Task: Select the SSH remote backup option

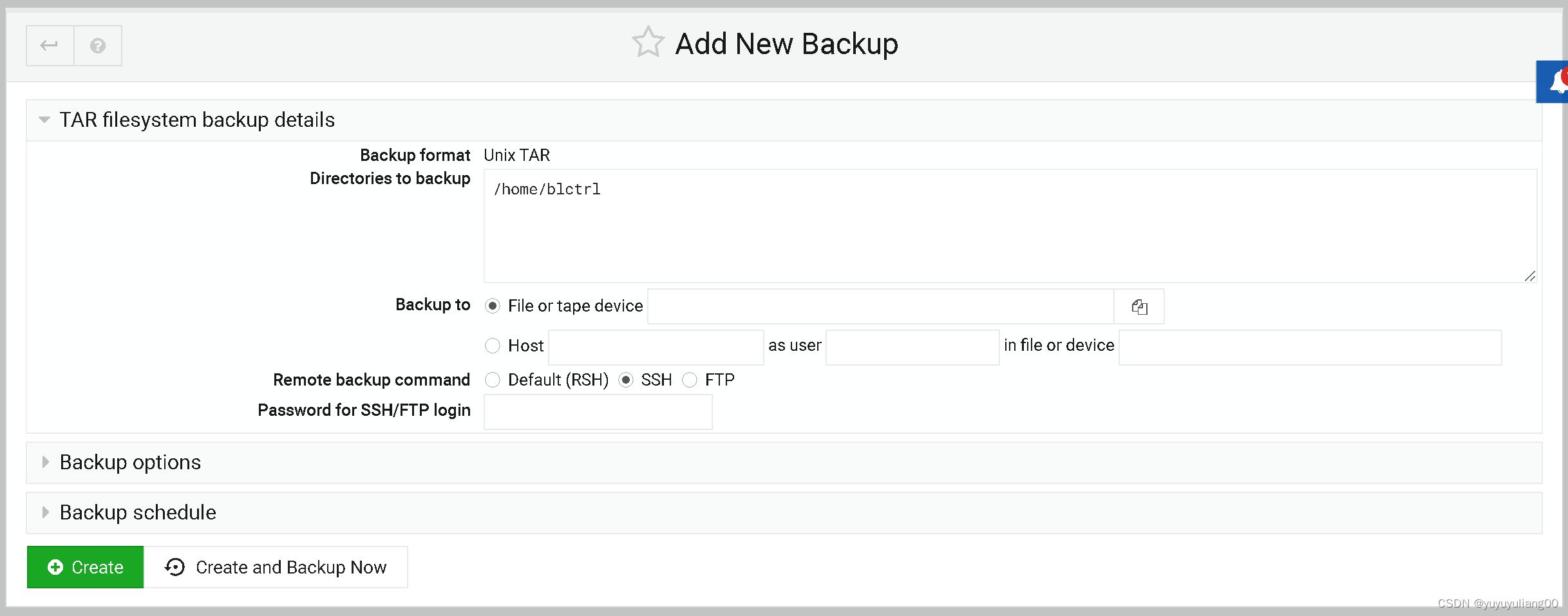Action: pos(627,380)
